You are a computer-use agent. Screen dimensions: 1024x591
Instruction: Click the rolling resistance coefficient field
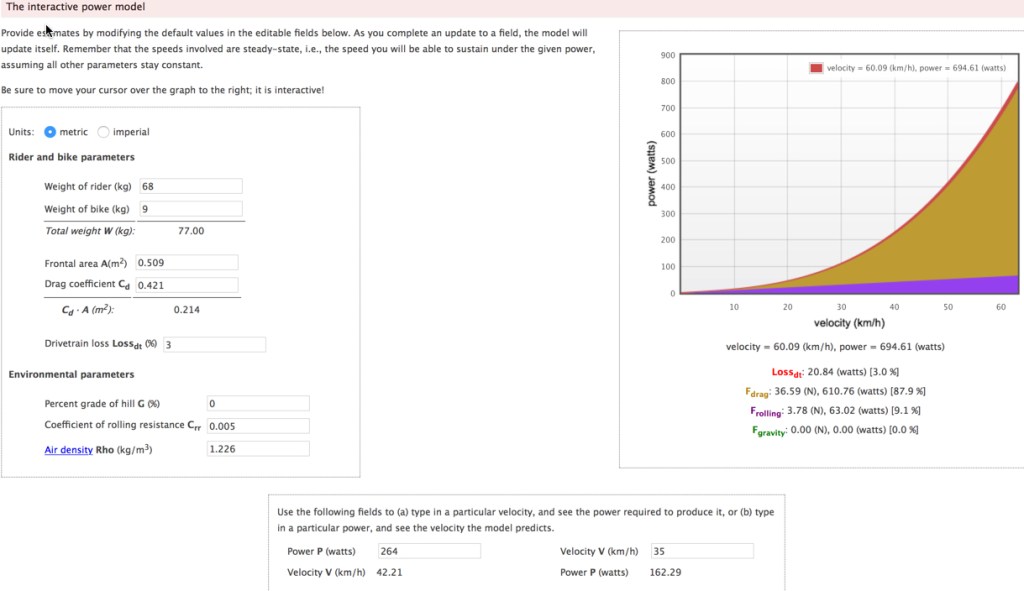coord(256,426)
